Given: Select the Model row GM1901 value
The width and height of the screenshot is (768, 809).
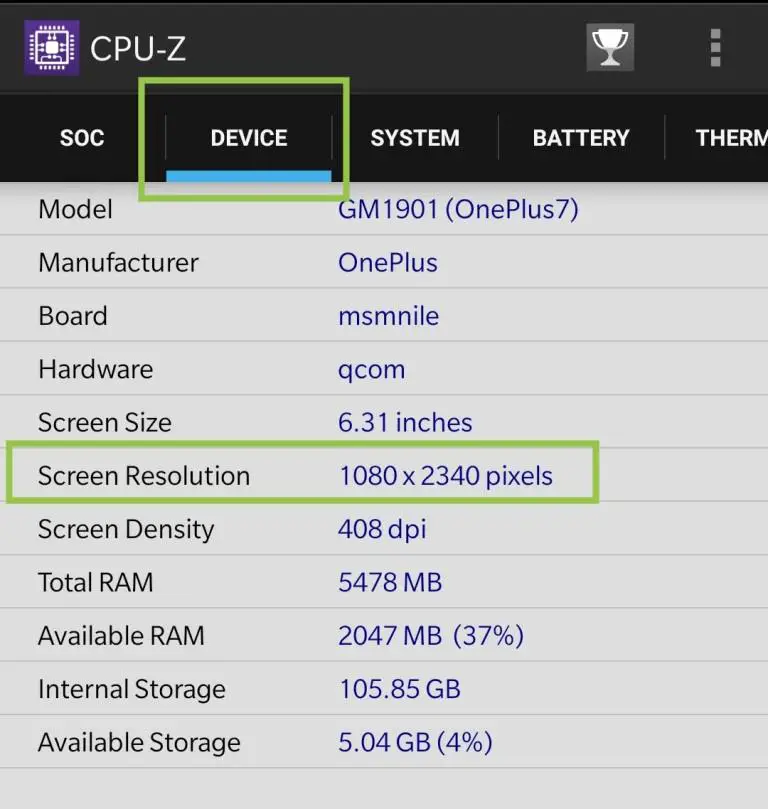Looking at the screenshot, I should [458, 209].
